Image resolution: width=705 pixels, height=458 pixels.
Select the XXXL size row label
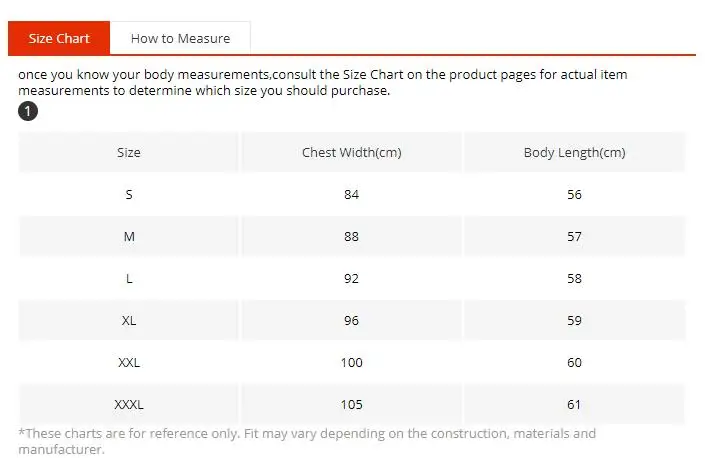(129, 405)
